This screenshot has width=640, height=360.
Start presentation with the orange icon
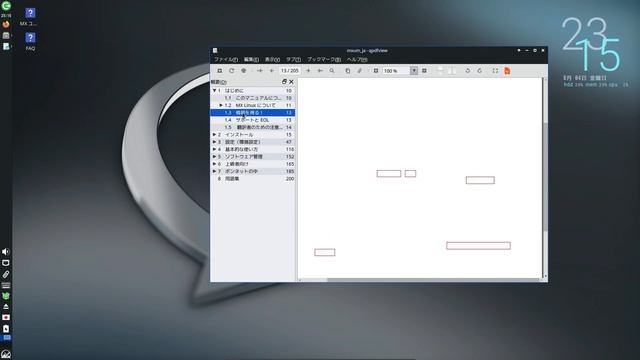click(x=507, y=71)
